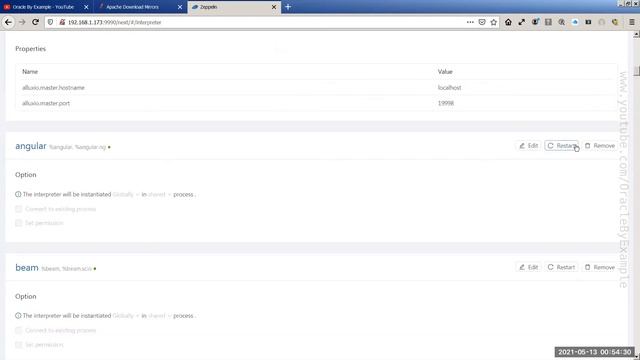Select the localhost property value
The width and height of the screenshot is (640, 360).
(449, 87)
